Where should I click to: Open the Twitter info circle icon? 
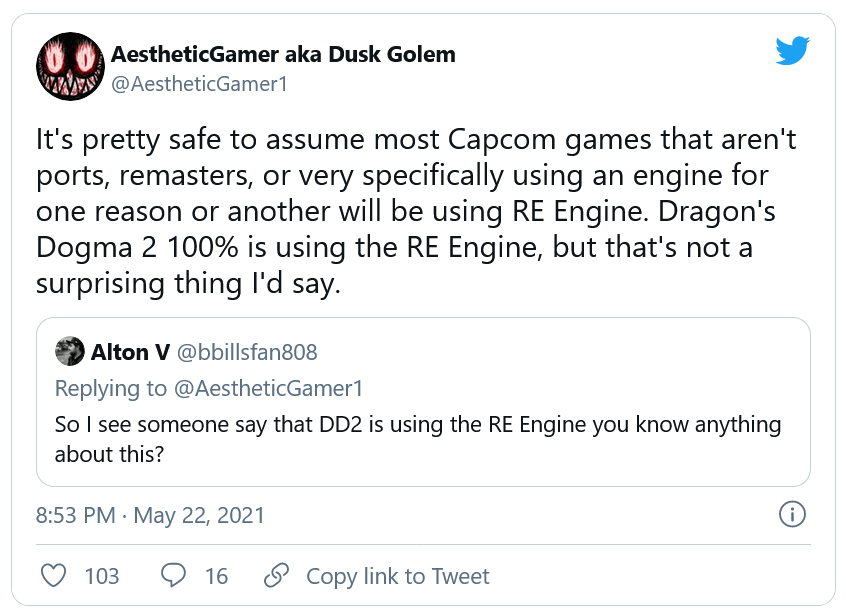792,515
